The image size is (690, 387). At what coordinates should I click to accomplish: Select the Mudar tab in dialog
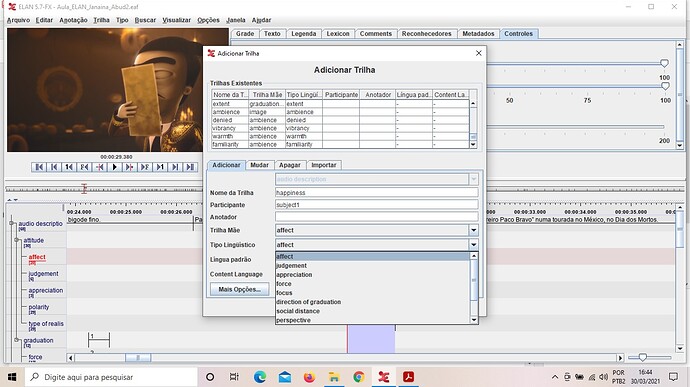pos(259,165)
